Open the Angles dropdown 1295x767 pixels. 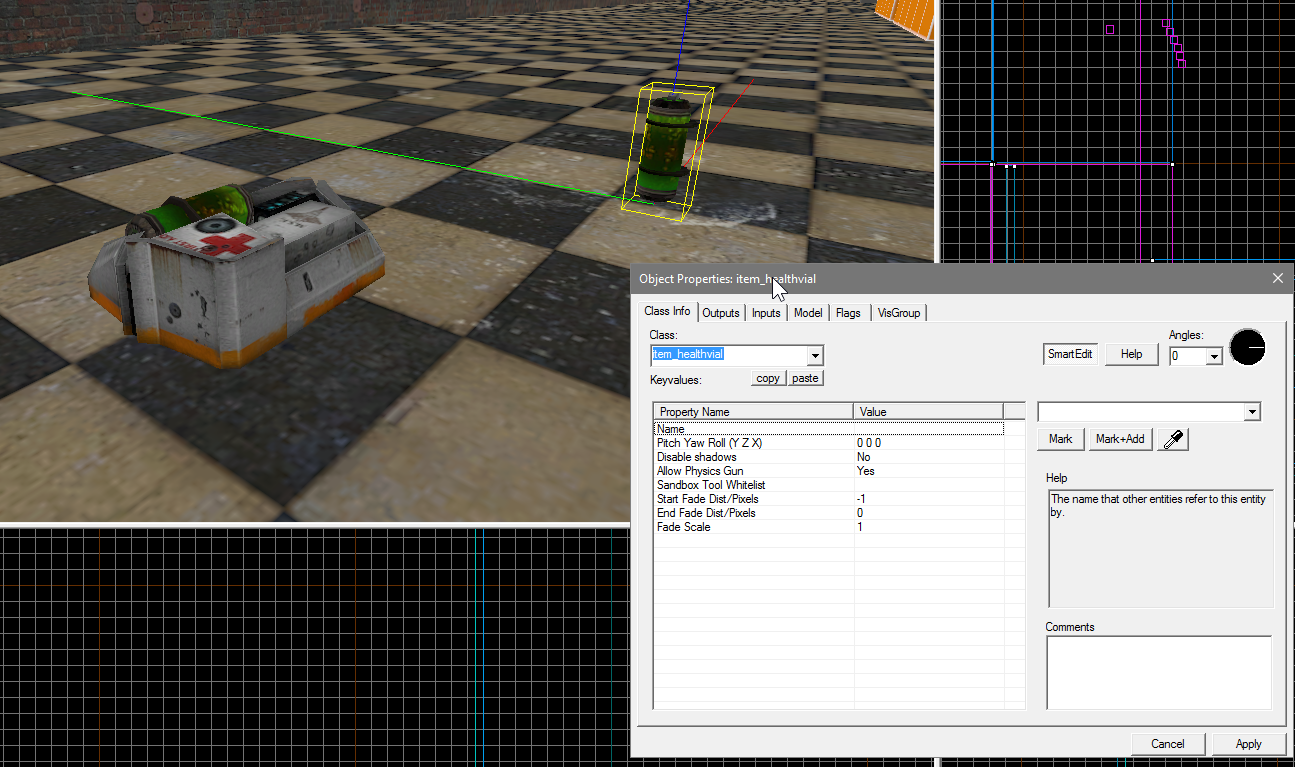pyautogui.click(x=1212, y=355)
